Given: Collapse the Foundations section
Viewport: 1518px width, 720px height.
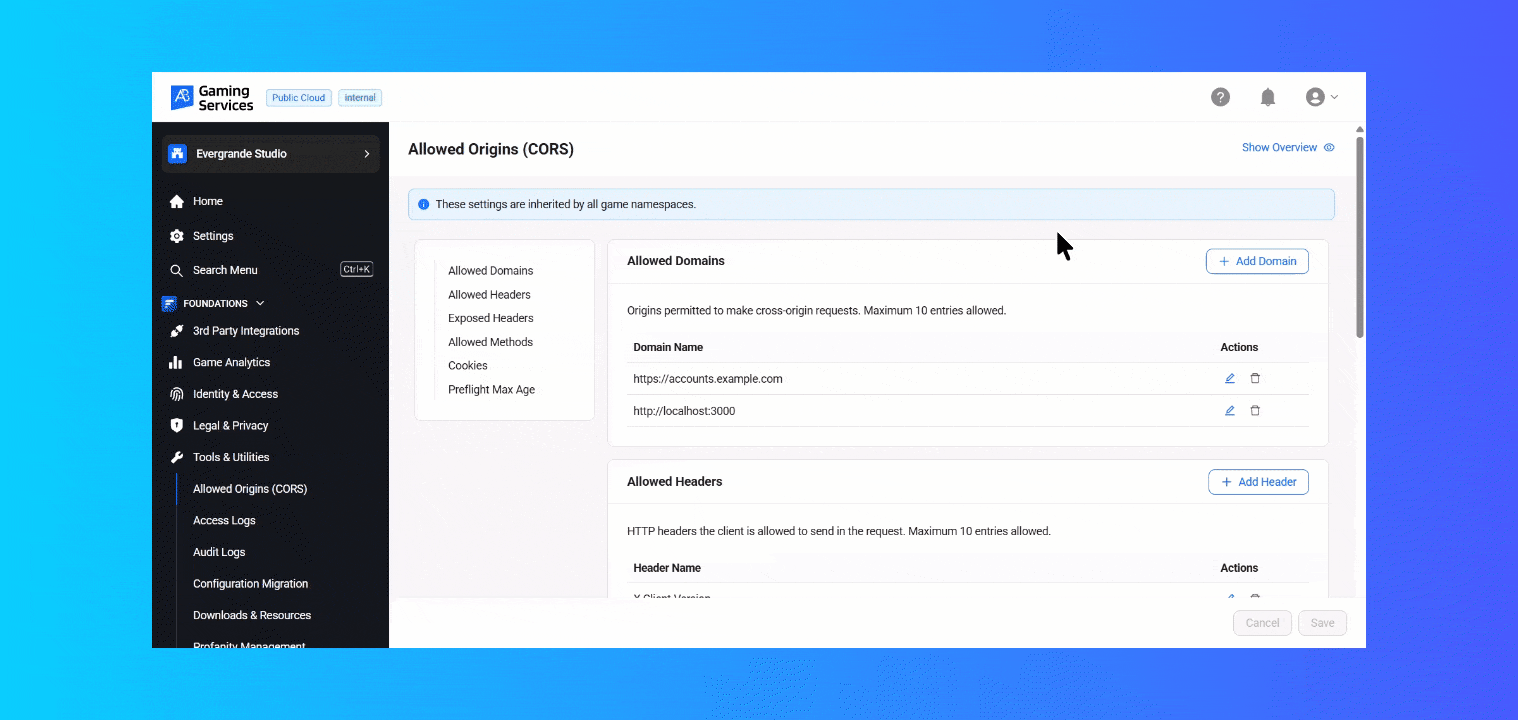Looking at the screenshot, I should point(260,303).
